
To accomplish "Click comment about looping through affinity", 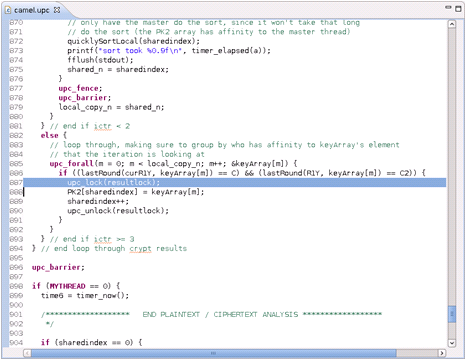I will (x=224, y=145).
